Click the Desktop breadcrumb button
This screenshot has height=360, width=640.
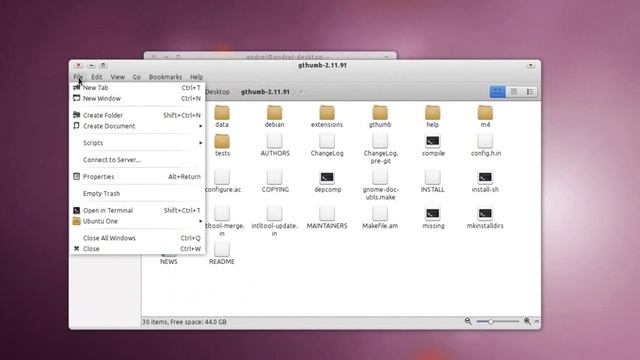pos(218,92)
